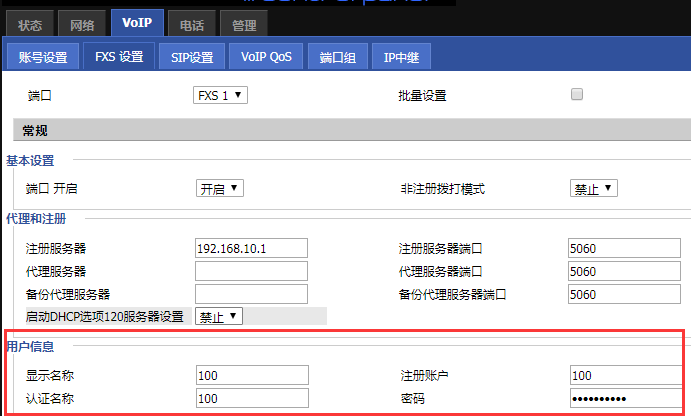Enable the 批量设置 checkbox
The image size is (691, 416).
point(576,95)
